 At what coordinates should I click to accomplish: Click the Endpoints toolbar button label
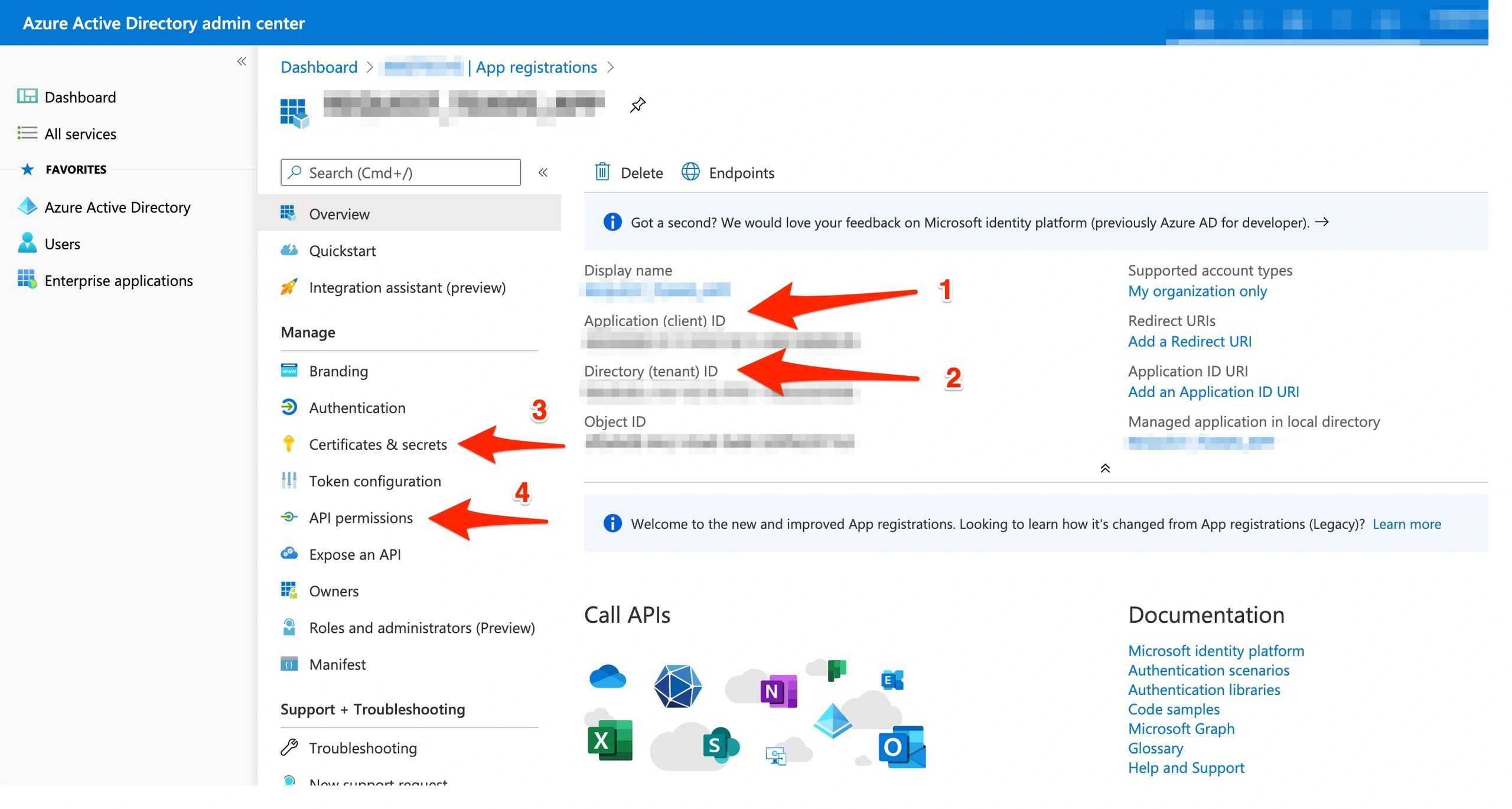(741, 173)
